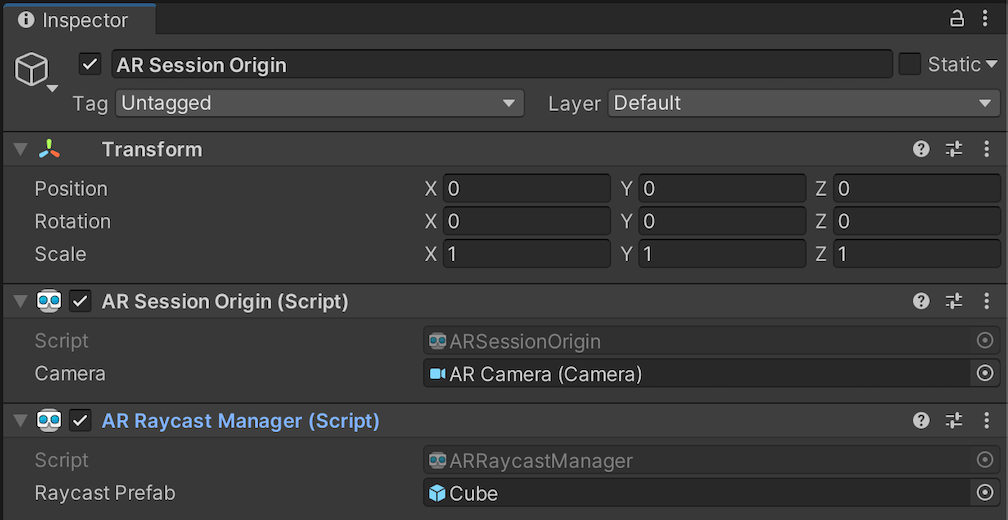
Task: Open AR Raycast Manager preset settings icon
Action: pos(954,421)
